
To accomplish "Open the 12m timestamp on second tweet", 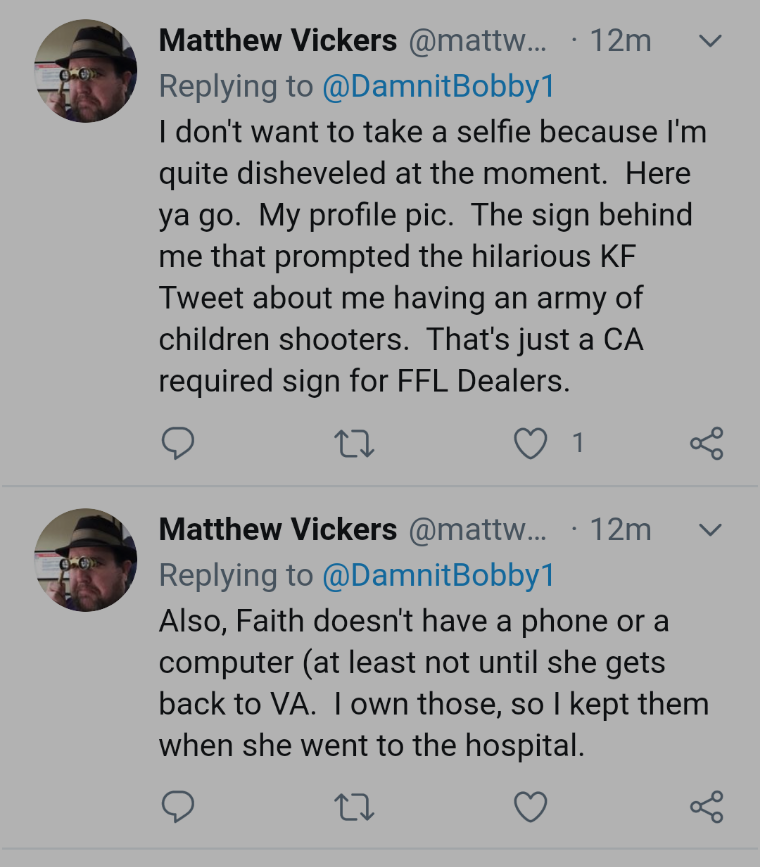I will pyautogui.click(x=620, y=530).
